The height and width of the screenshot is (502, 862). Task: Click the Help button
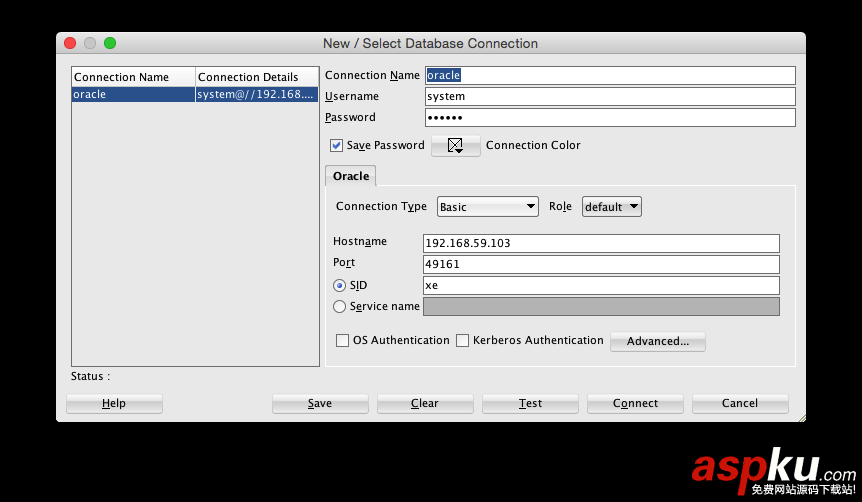[x=114, y=403]
